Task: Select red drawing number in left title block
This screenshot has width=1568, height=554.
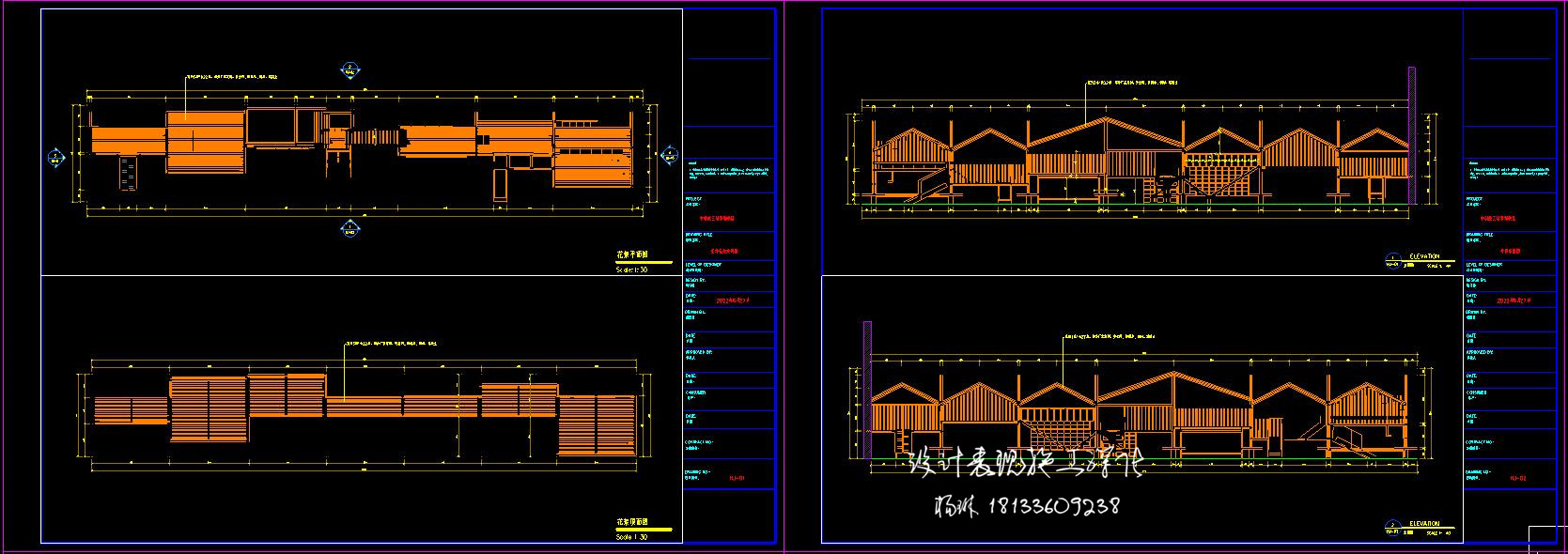Action: (x=737, y=479)
